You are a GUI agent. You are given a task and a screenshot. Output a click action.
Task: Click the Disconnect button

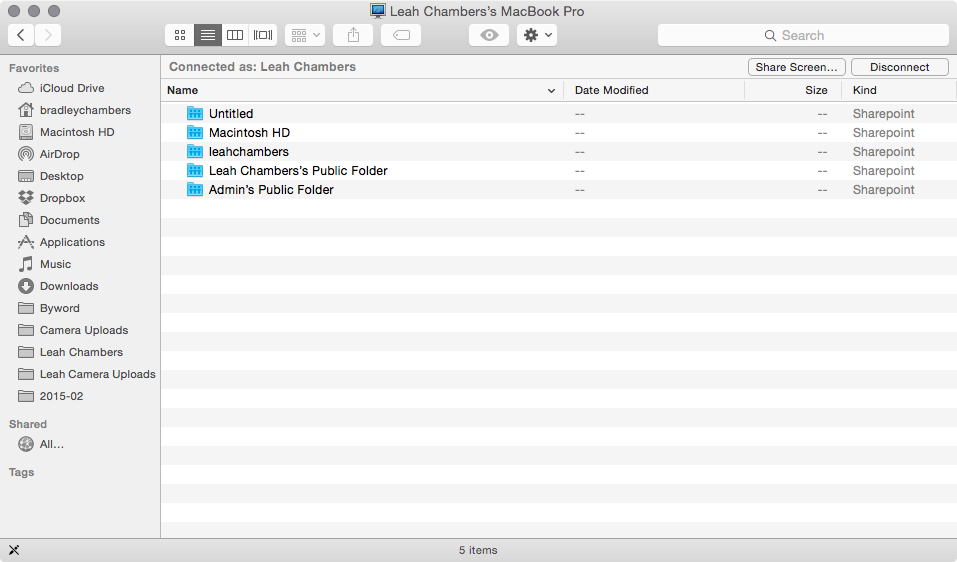tap(900, 67)
